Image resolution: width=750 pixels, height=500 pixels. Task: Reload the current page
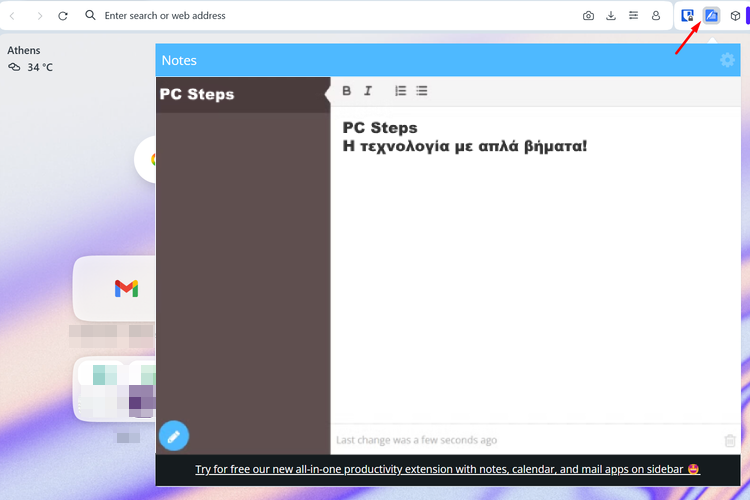[x=63, y=16]
